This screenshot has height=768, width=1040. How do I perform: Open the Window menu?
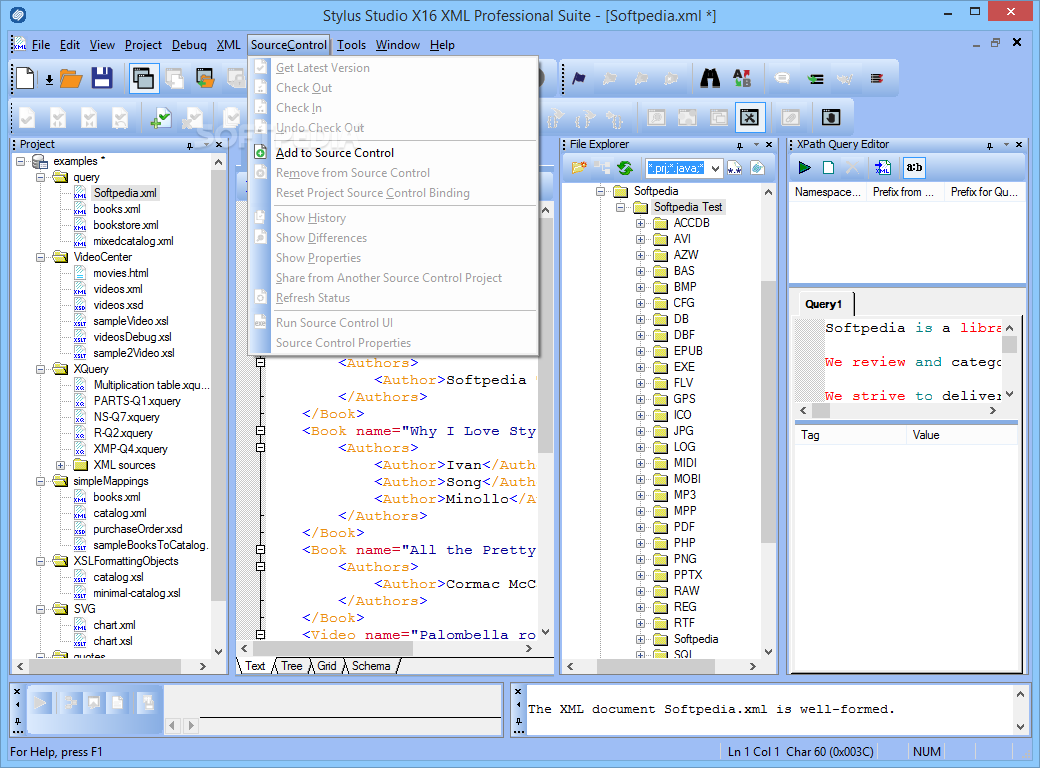[x=397, y=44]
